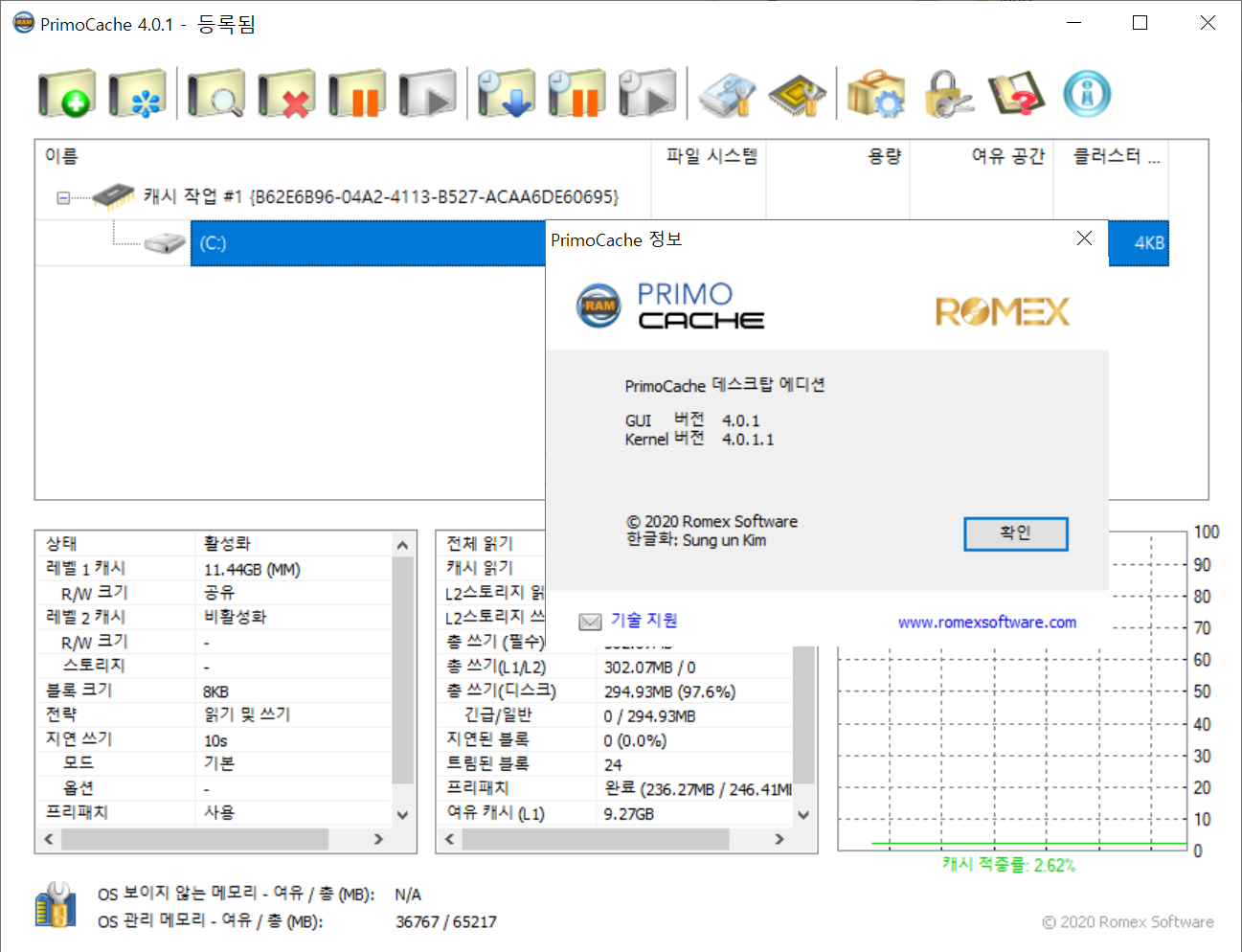Click the statistics panel scroll down arrow

click(803, 815)
